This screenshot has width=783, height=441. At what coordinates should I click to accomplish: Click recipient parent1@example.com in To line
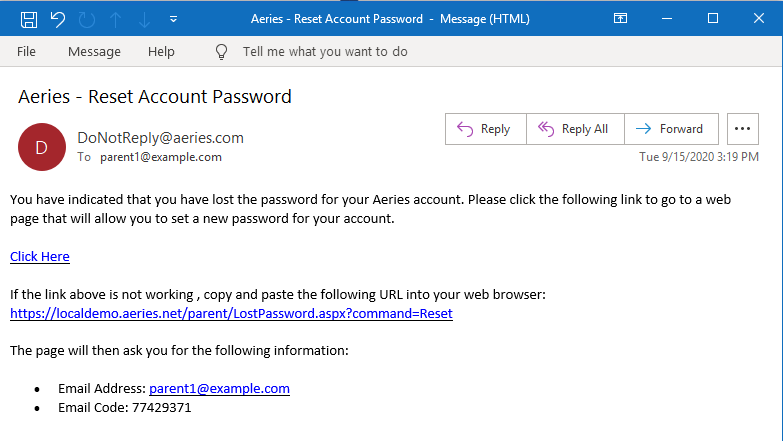161,157
